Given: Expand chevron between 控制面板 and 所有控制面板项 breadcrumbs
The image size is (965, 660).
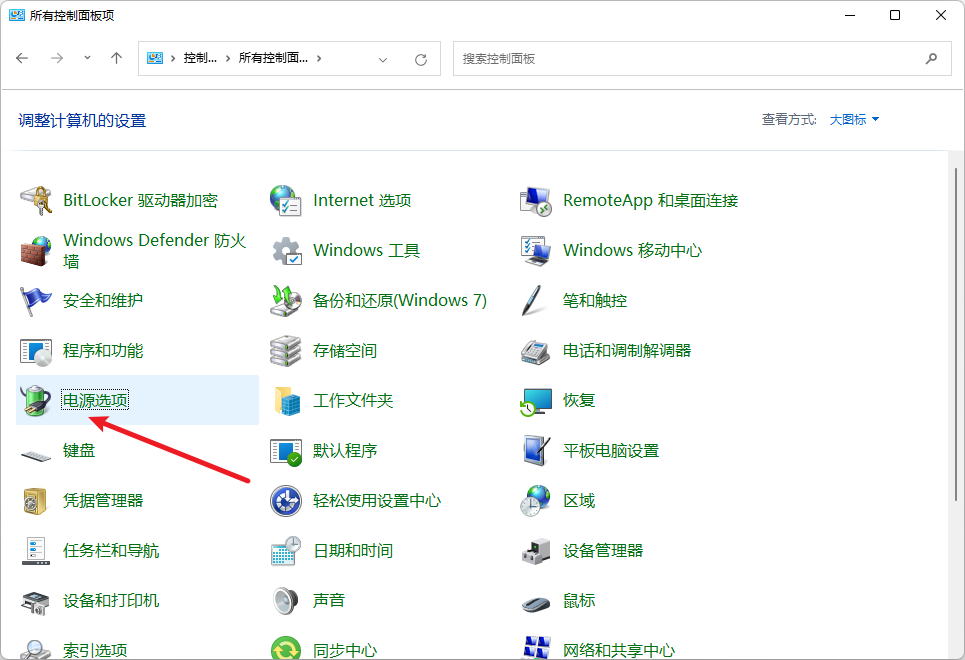Looking at the screenshot, I should (x=228, y=58).
